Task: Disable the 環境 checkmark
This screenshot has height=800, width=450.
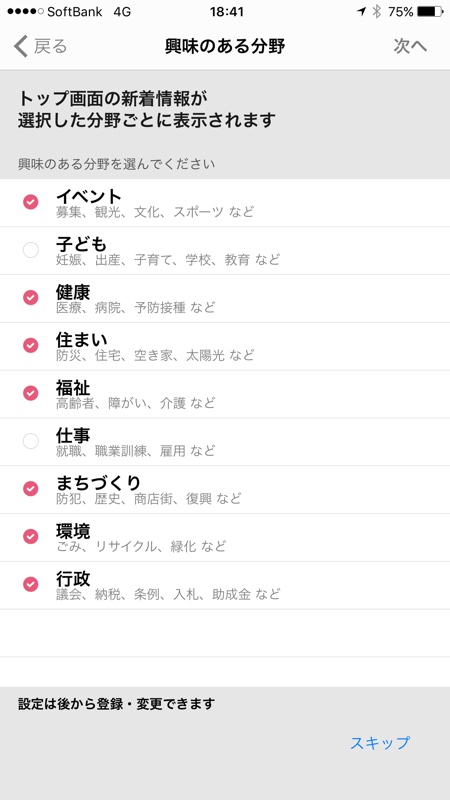Action: (x=31, y=536)
